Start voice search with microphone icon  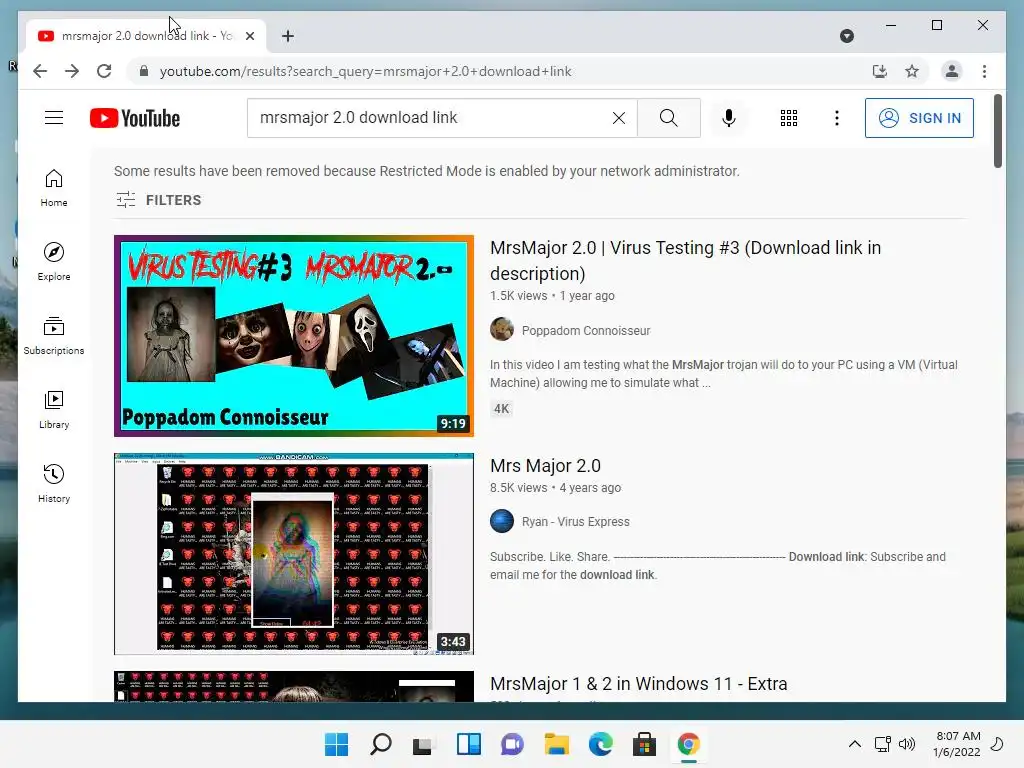click(x=729, y=118)
